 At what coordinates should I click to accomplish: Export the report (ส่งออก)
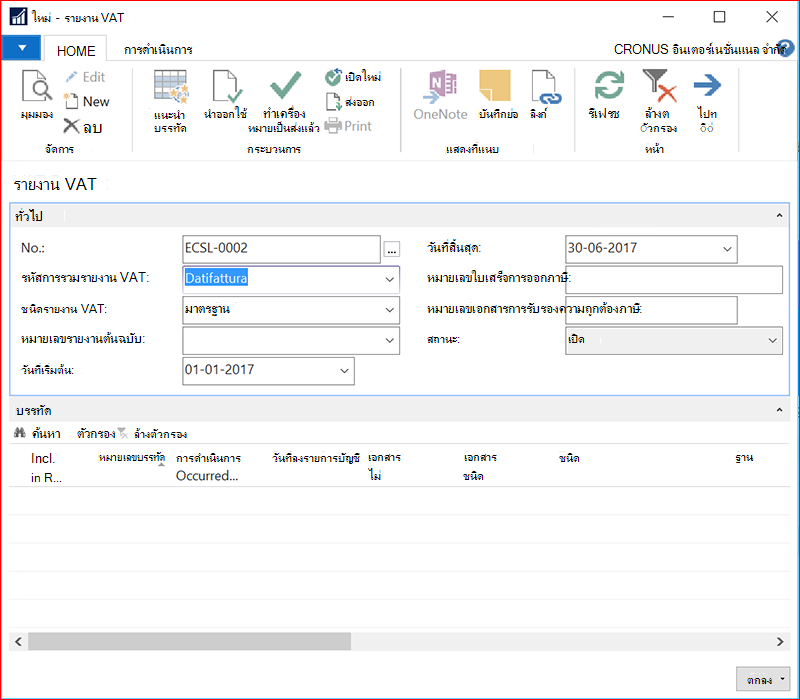point(350,102)
